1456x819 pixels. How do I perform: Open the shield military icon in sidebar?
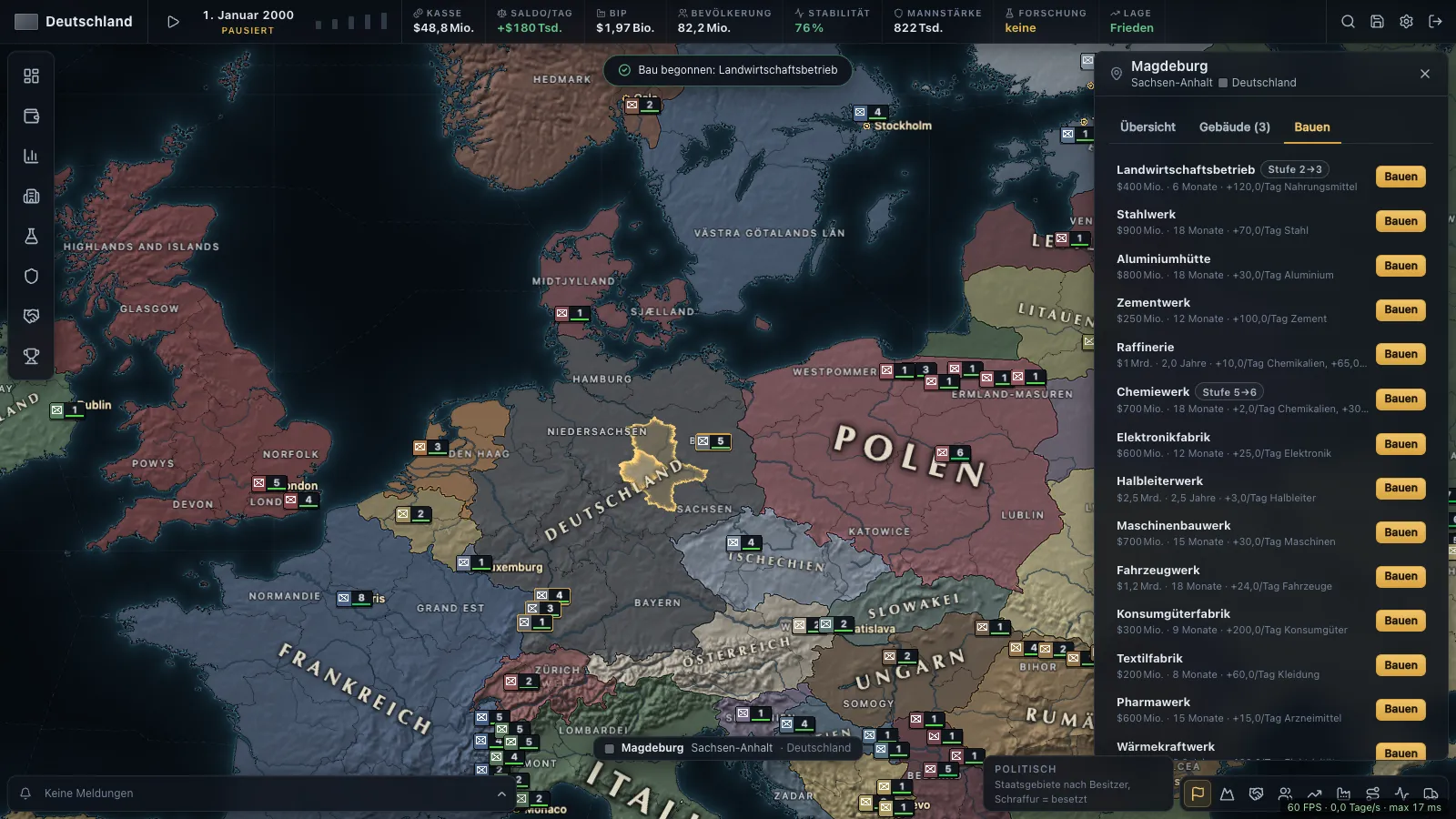tap(31, 277)
